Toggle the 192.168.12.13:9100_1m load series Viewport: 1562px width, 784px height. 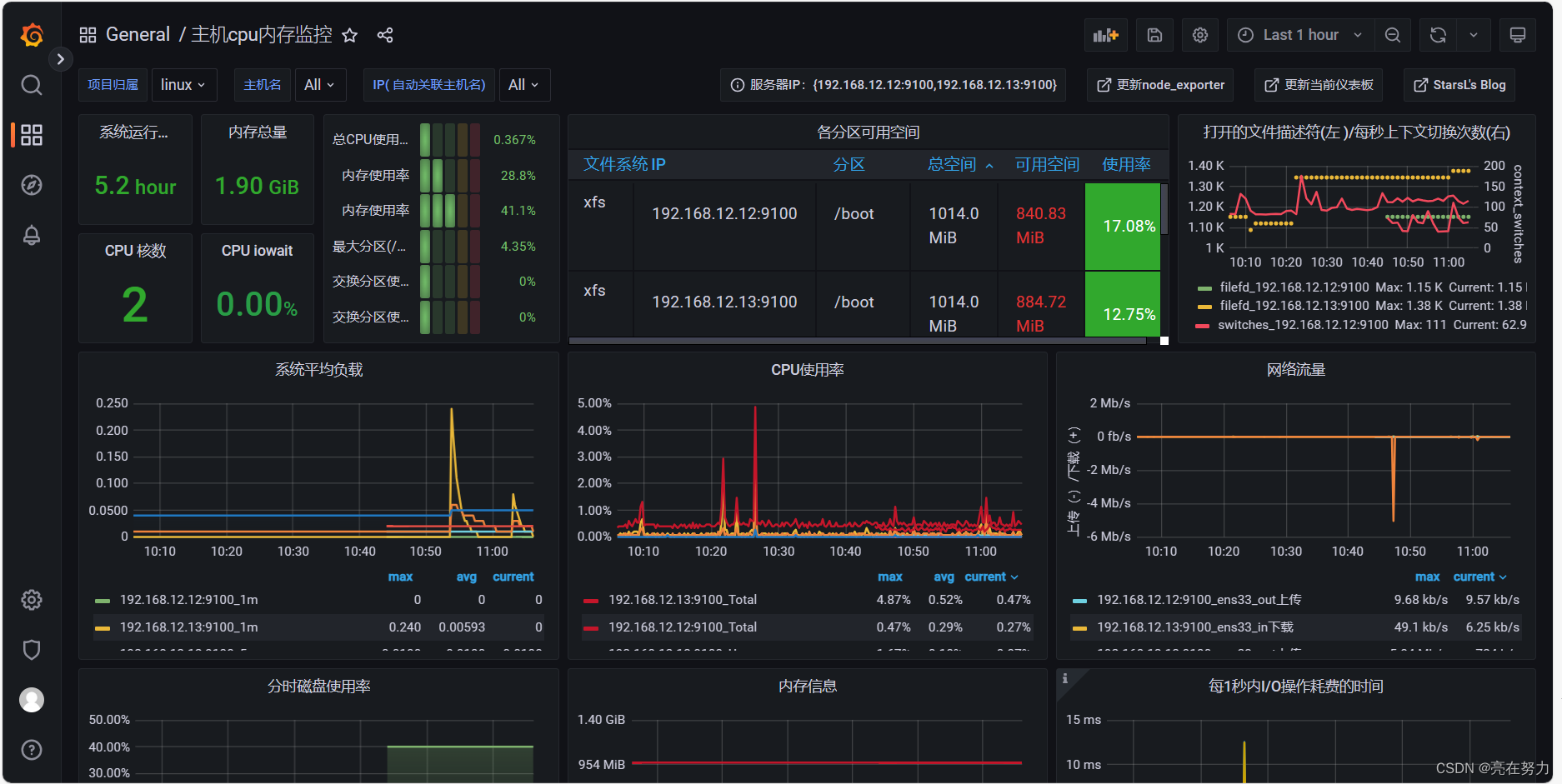[188, 627]
